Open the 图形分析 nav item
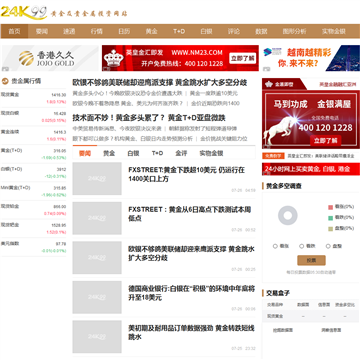 coord(294,31)
